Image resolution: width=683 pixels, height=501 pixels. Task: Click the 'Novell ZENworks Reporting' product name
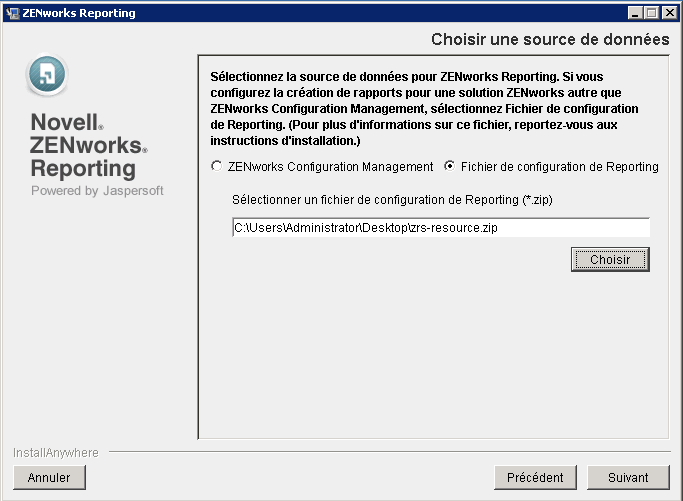(89, 146)
